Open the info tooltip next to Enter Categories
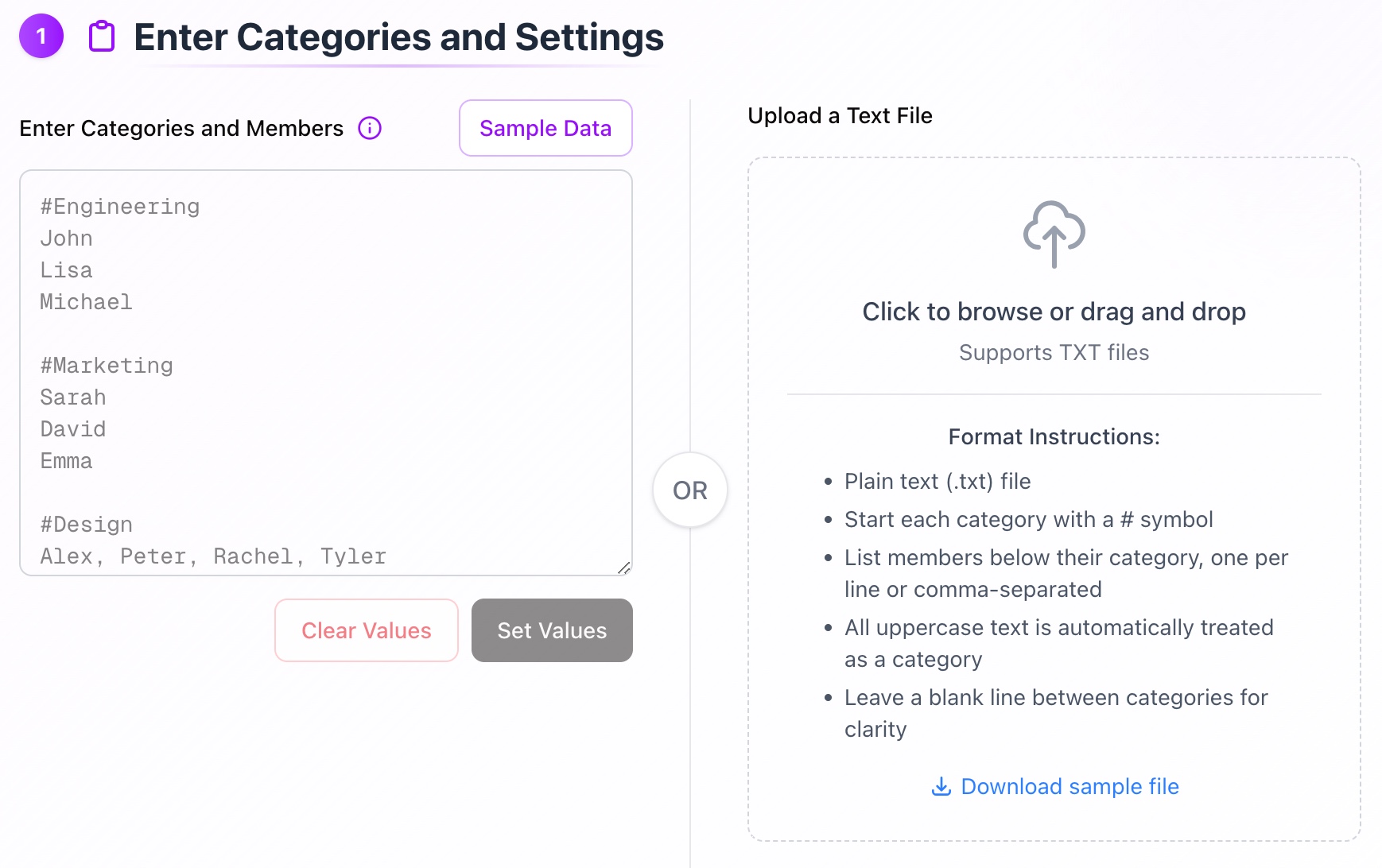Screen dimensions: 1382x868 click(370, 128)
